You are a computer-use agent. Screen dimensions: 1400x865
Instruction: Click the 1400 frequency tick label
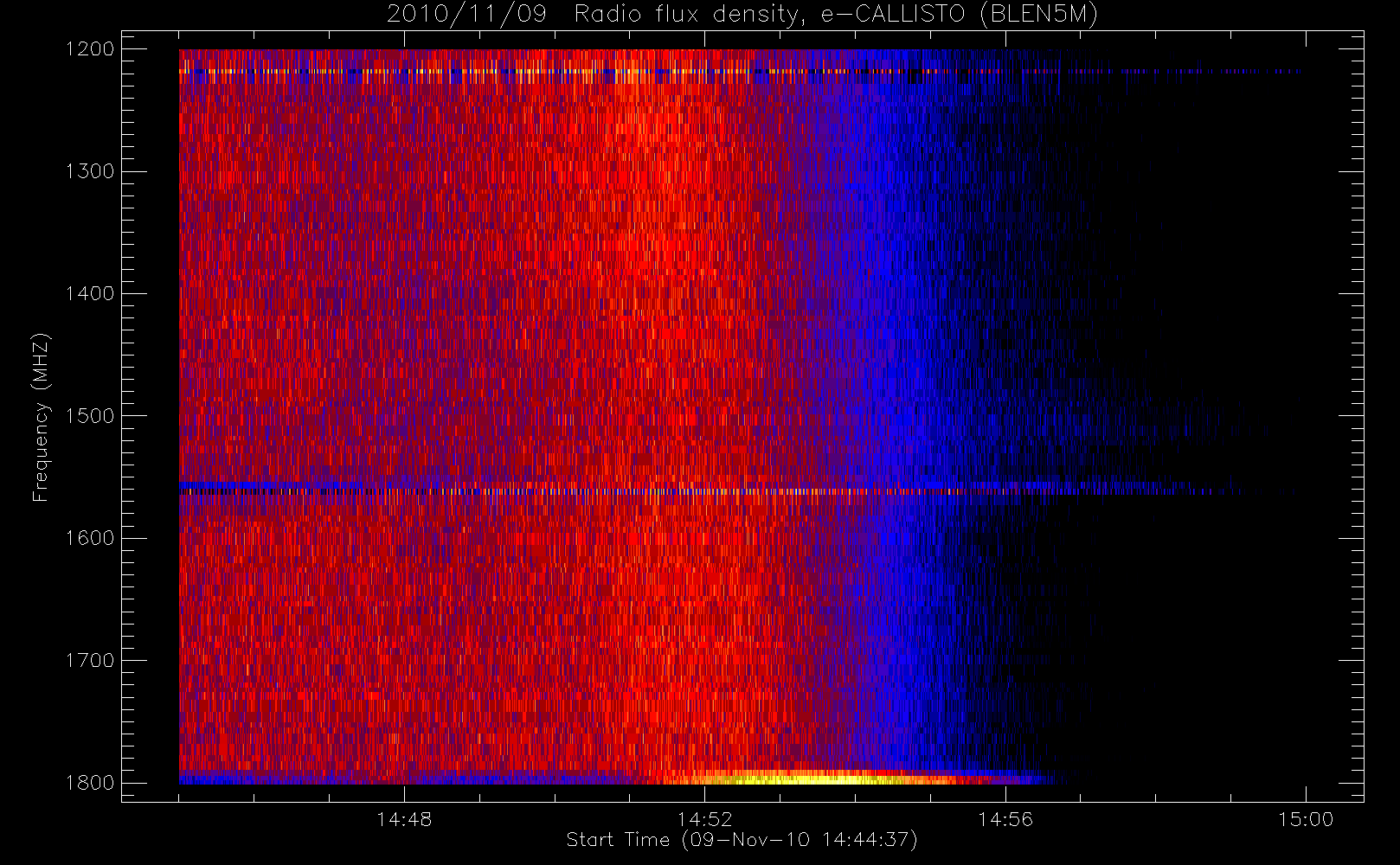[90, 294]
